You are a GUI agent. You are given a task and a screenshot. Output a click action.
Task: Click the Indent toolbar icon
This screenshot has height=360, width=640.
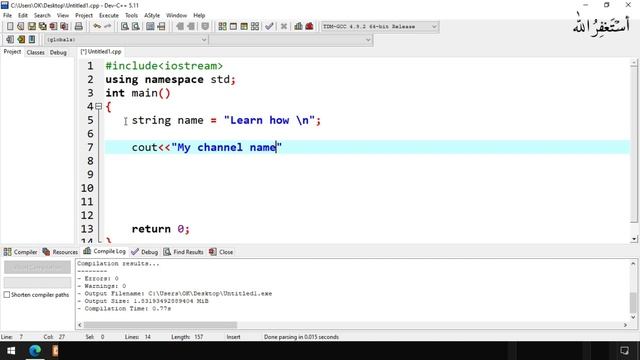point(191,27)
